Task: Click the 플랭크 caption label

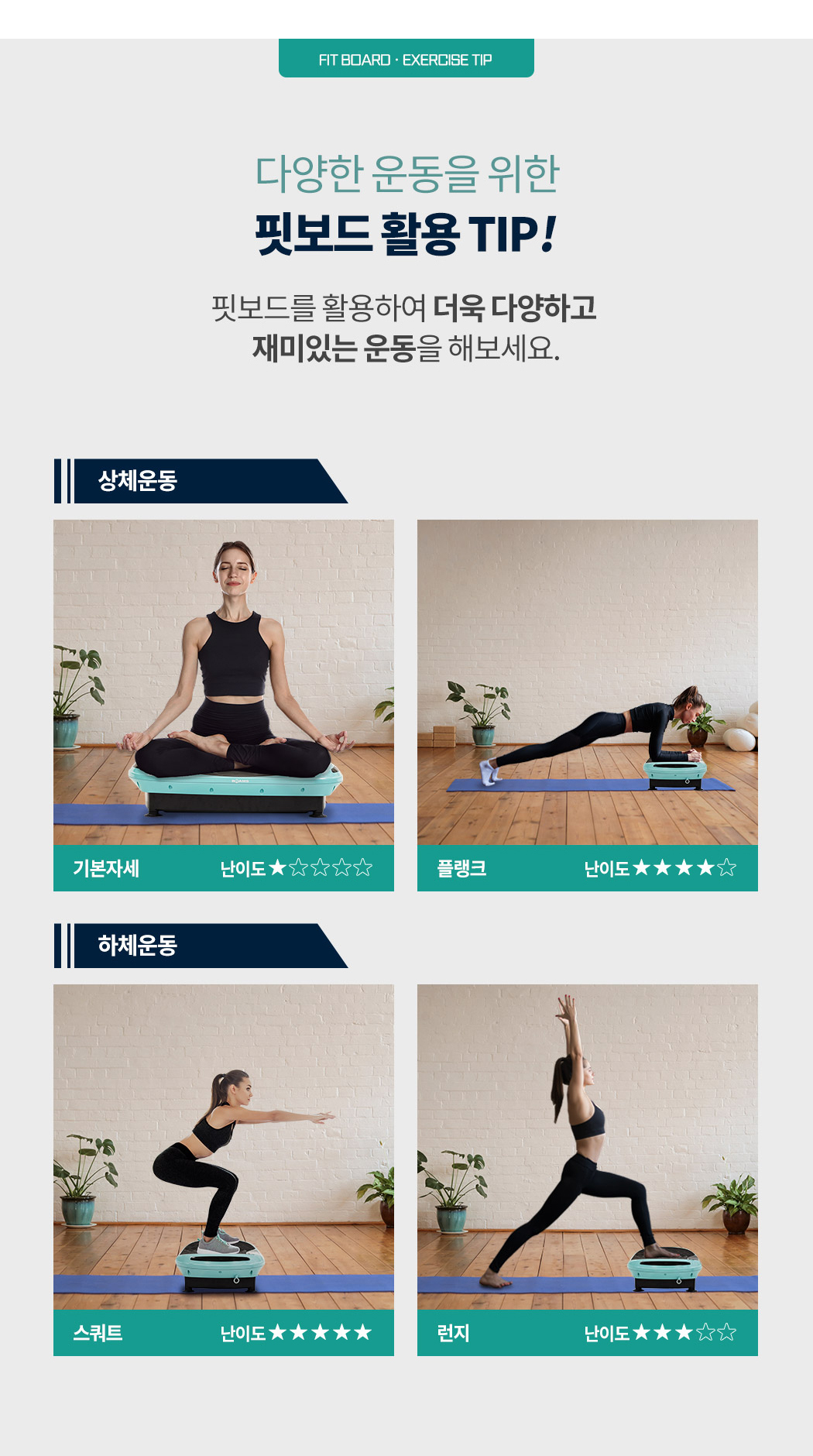Action: coord(461,868)
